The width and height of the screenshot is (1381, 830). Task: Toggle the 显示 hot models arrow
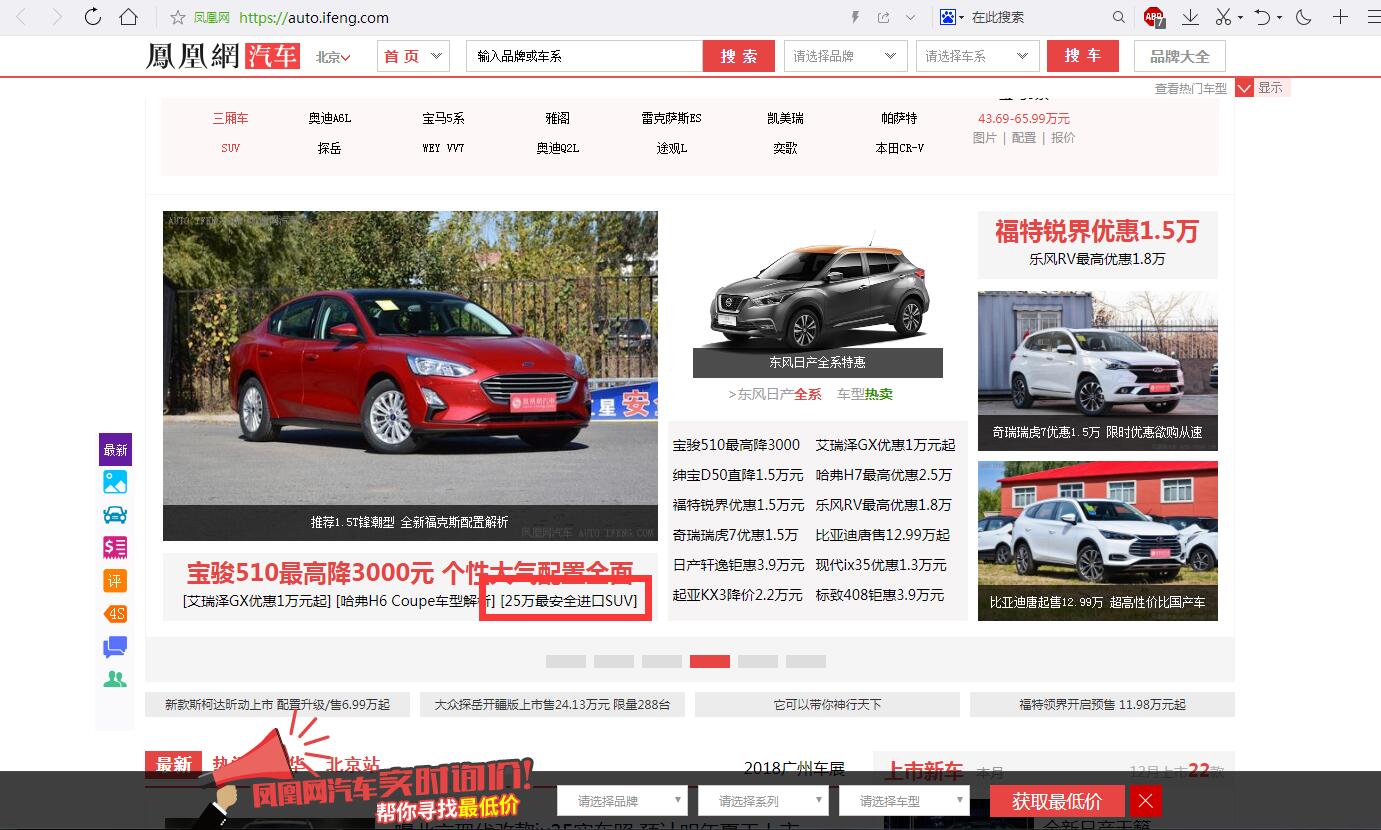pyautogui.click(x=1244, y=88)
